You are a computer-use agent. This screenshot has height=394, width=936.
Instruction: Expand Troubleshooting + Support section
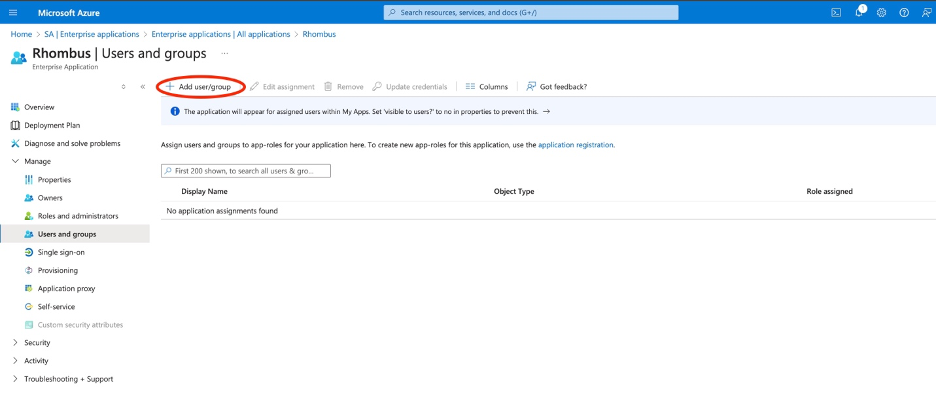click(15, 379)
